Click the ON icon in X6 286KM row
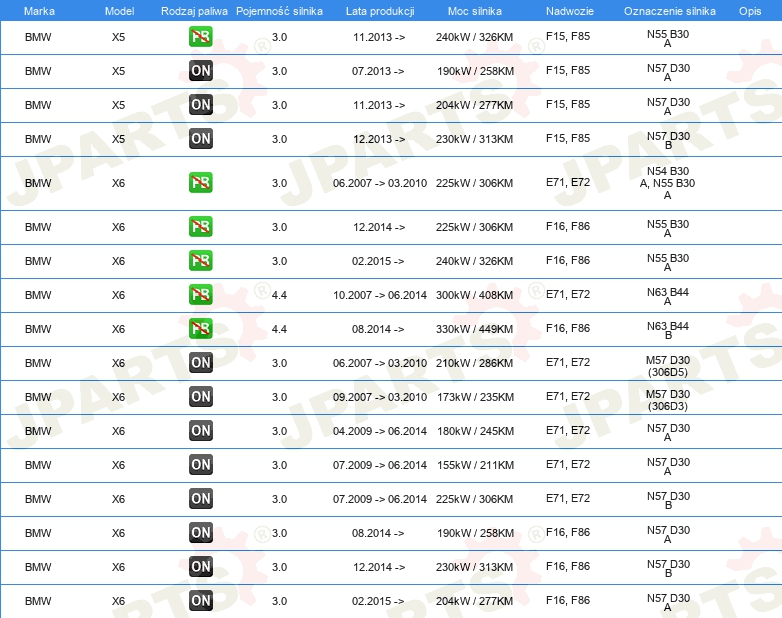The height and width of the screenshot is (618, 782). click(200, 362)
